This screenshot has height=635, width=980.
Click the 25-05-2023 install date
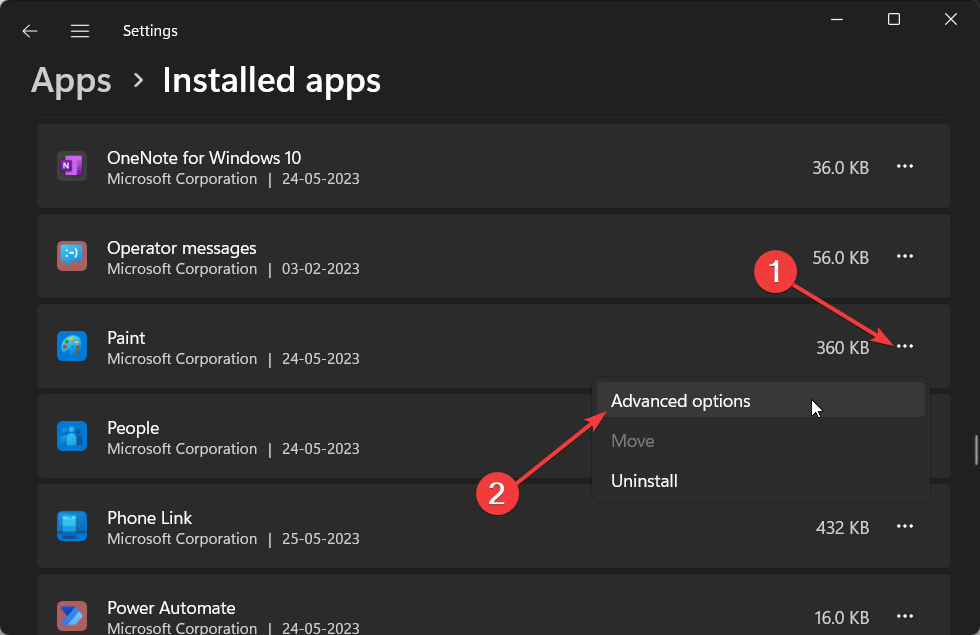[321, 539]
